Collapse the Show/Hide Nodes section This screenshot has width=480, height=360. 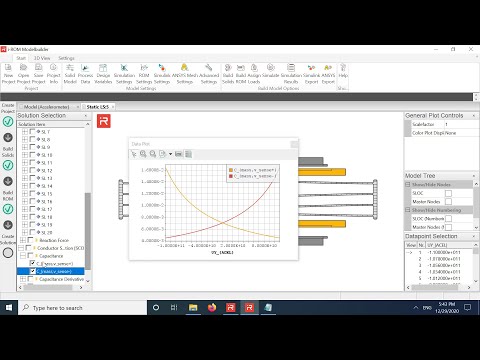pos(407,184)
